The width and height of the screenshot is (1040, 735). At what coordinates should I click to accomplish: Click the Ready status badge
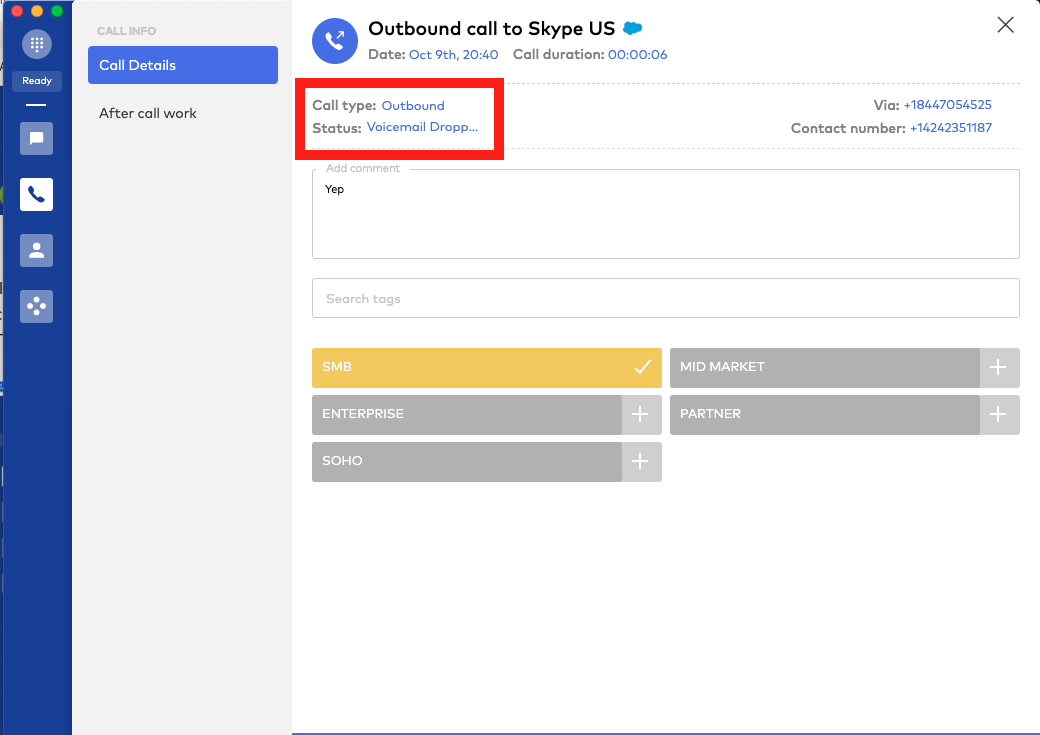pos(36,81)
